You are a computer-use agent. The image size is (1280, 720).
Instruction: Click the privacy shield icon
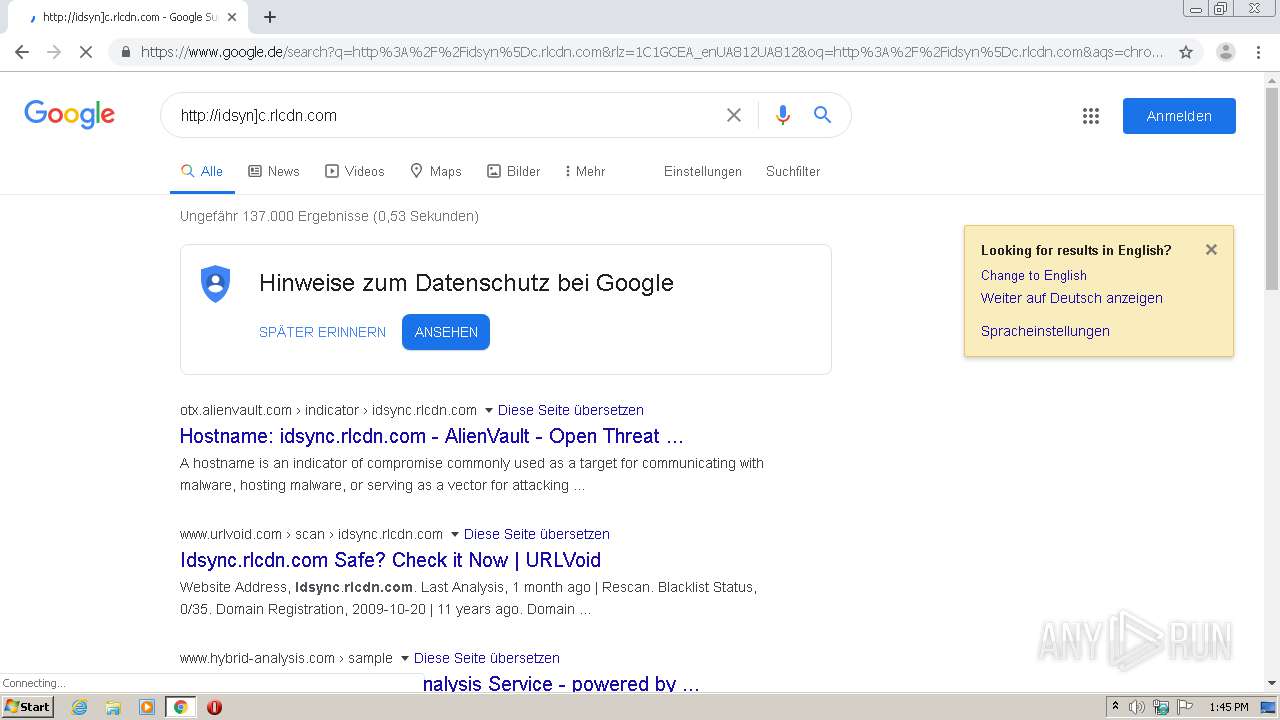pyautogui.click(x=215, y=284)
